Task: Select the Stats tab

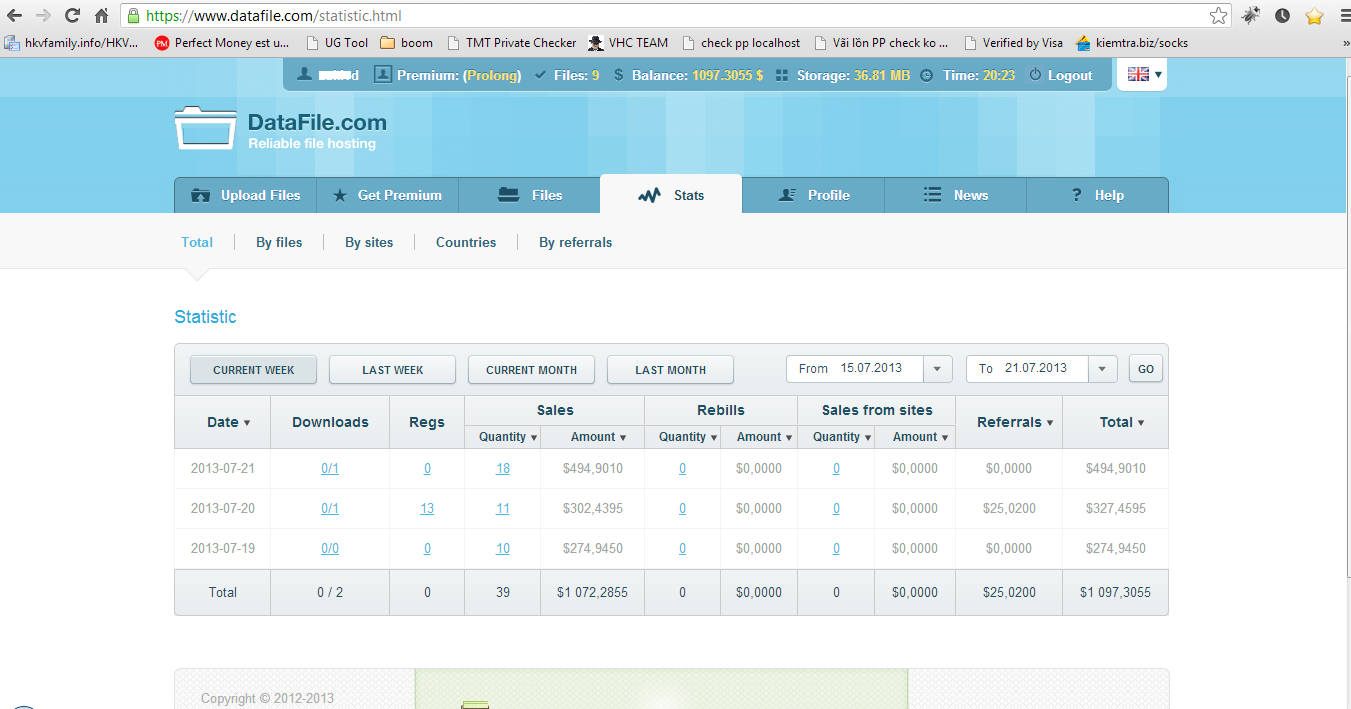Action: (671, 195)
